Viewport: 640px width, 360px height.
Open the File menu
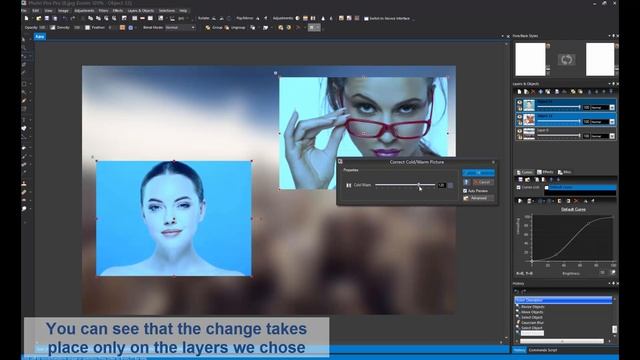[x=24, y=11]
